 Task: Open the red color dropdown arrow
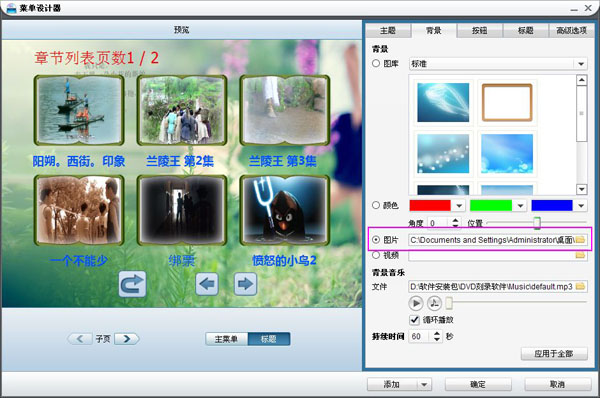click(459, 206)
